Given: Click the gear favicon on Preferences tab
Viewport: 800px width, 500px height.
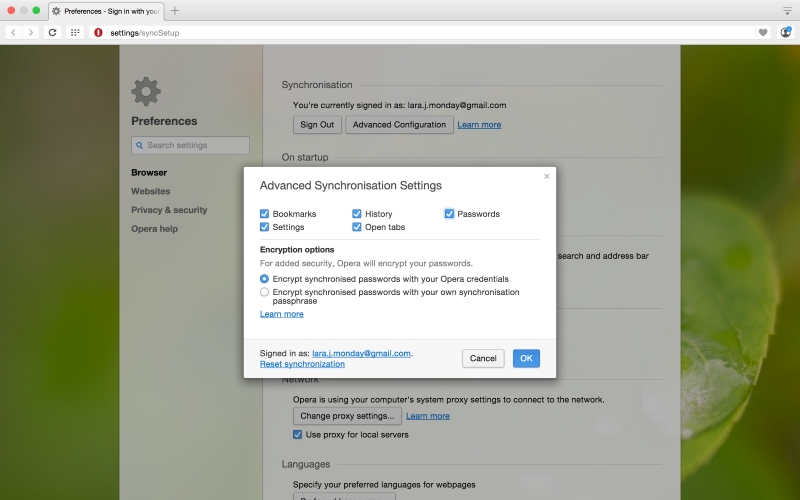Looking at the screenshot, I should (56, 11).
